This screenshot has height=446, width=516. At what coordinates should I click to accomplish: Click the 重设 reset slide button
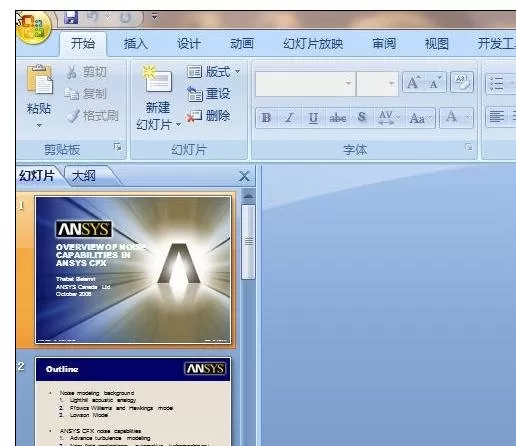(x=209, y=94)
